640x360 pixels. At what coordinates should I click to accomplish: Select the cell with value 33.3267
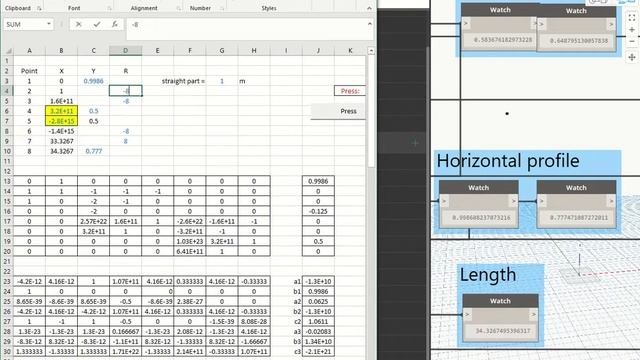click(61, 141)
